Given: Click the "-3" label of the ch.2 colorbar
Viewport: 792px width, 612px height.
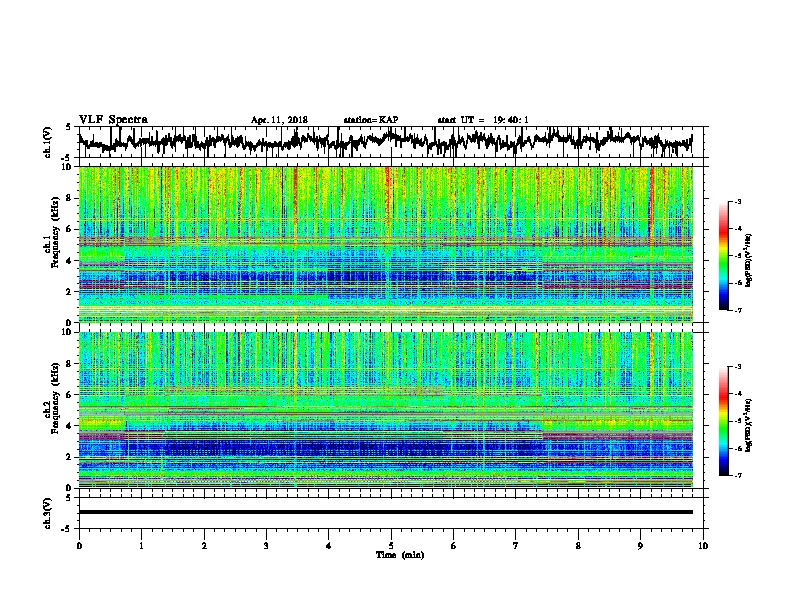Looking at the screenshot, I should [738, 367].
